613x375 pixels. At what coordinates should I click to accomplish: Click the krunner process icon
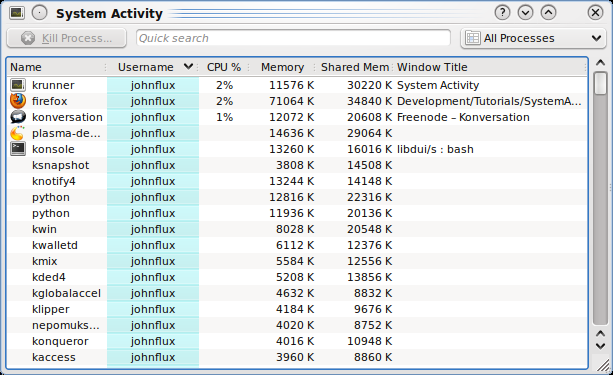pos(18,85)
